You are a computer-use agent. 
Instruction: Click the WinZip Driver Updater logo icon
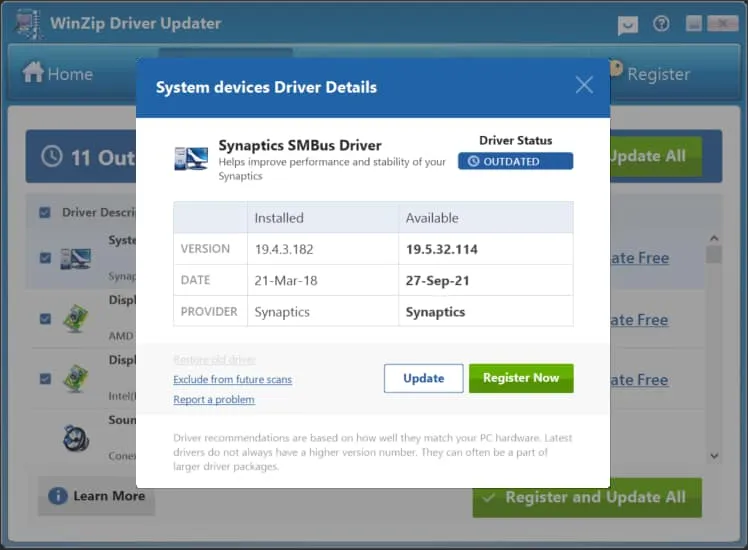point(28,24)
